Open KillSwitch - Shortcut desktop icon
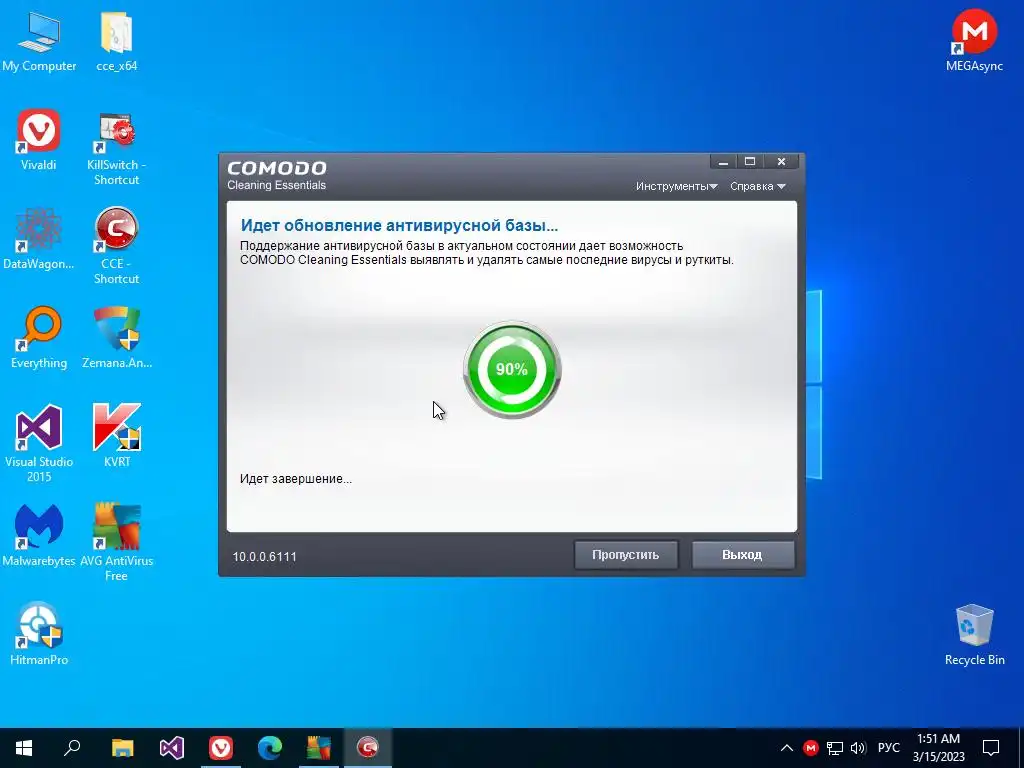 coord(117,148)
